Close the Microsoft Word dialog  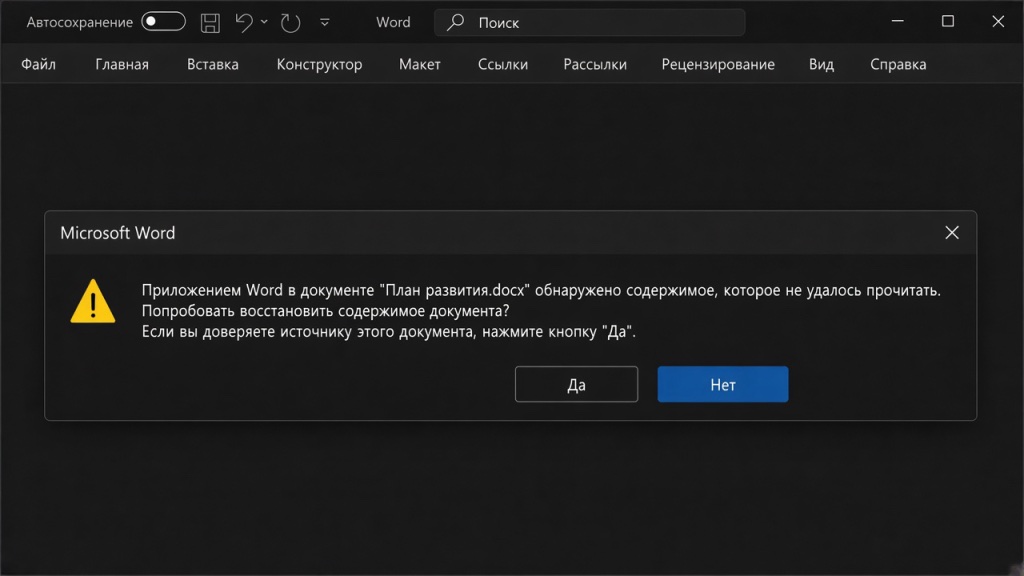click(x=952, y=232)
